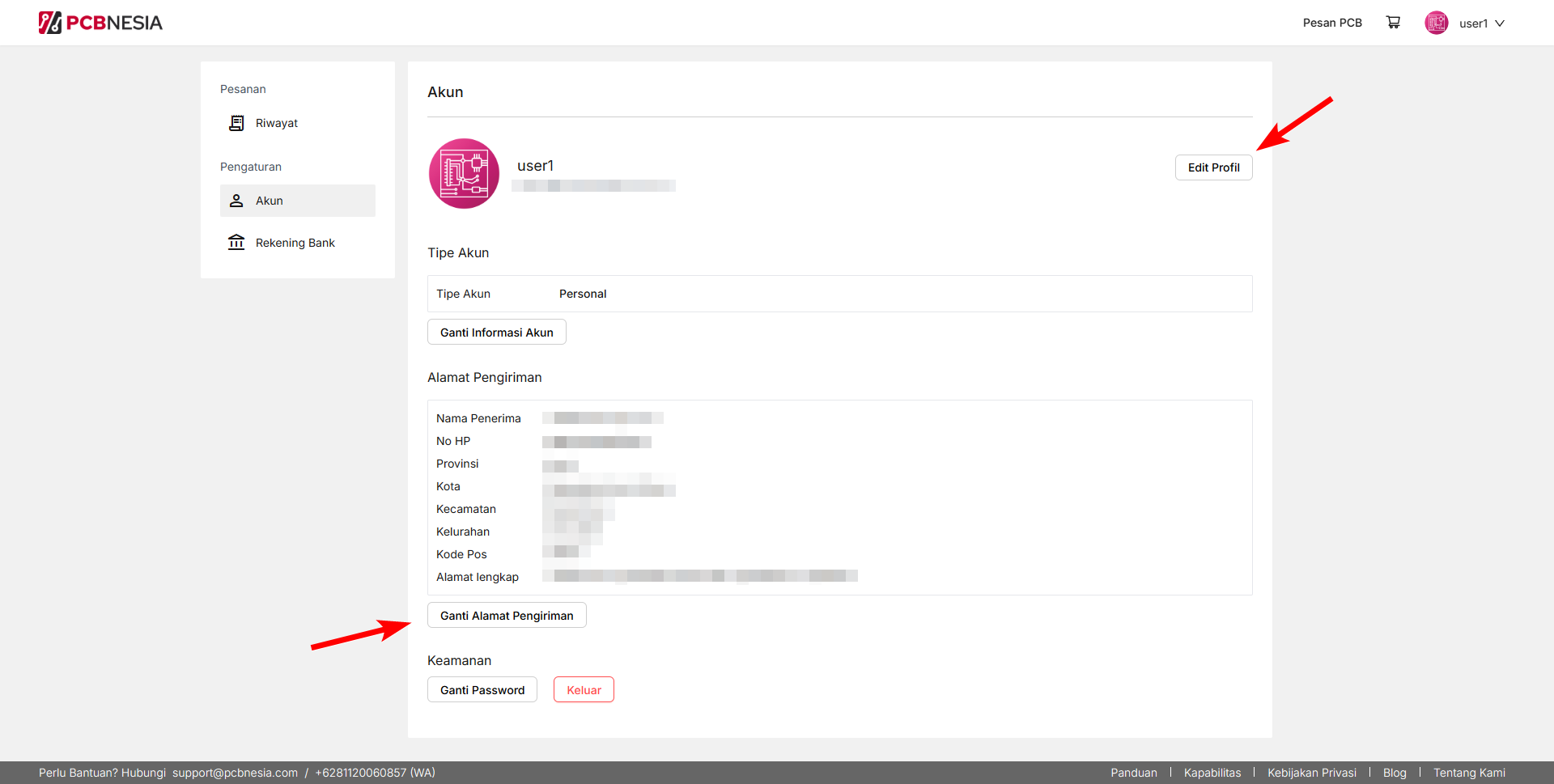Click the Keluar logout button

click(584, 690)
